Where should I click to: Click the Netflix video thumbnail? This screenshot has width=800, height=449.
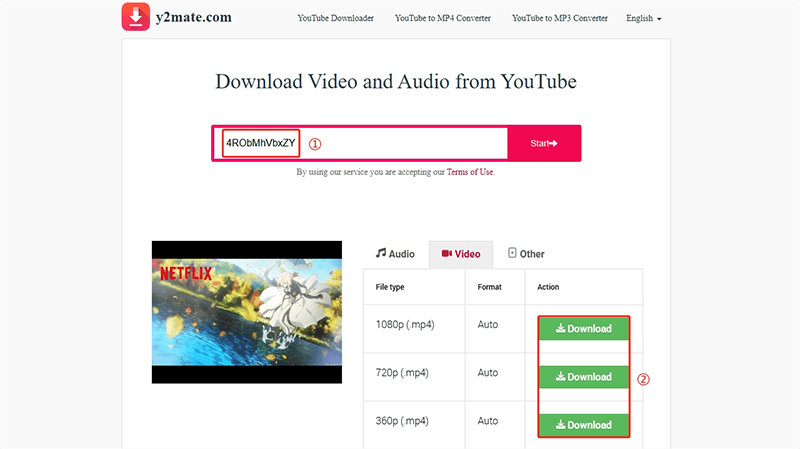pos(246,311)
